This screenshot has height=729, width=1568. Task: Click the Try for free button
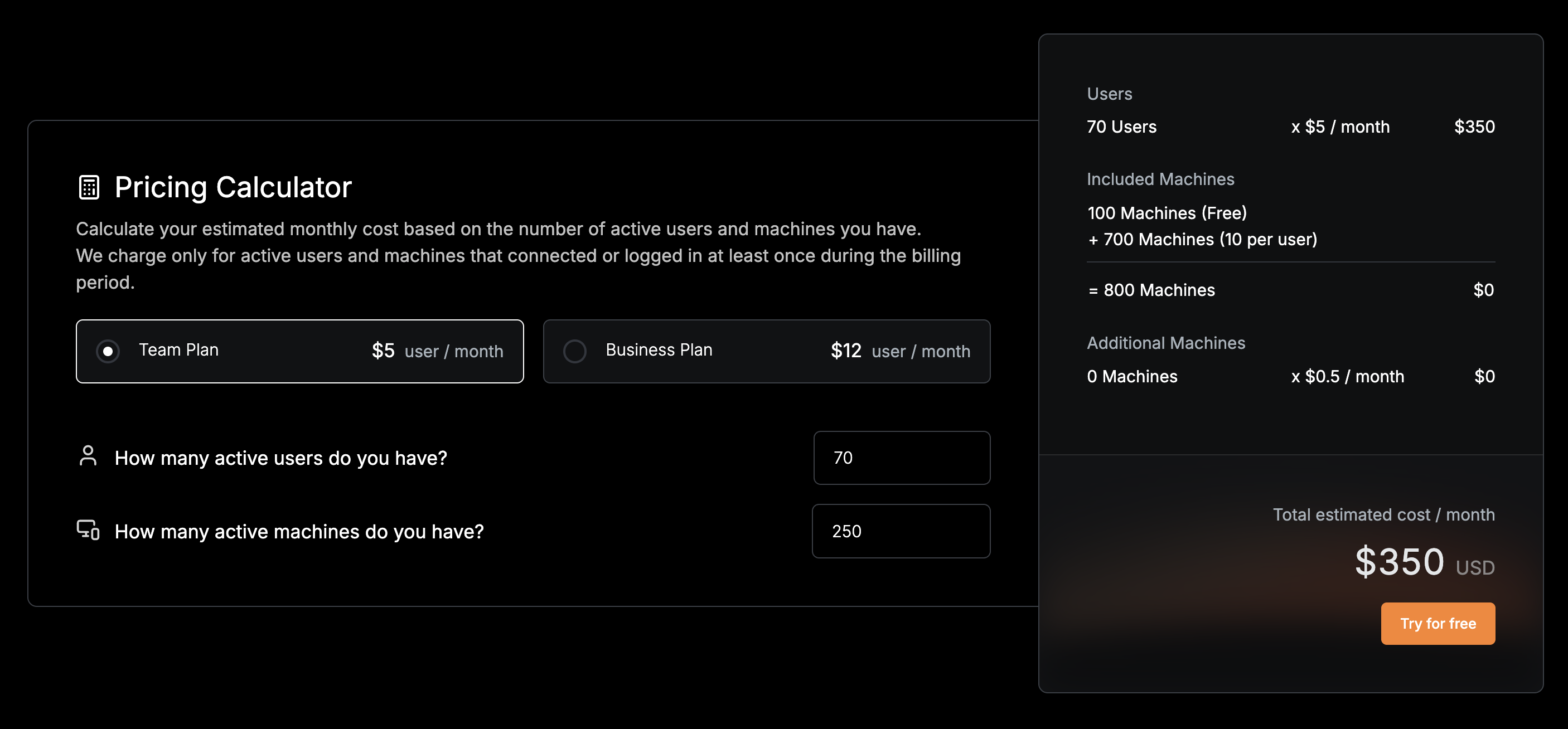pos(1438,623)
